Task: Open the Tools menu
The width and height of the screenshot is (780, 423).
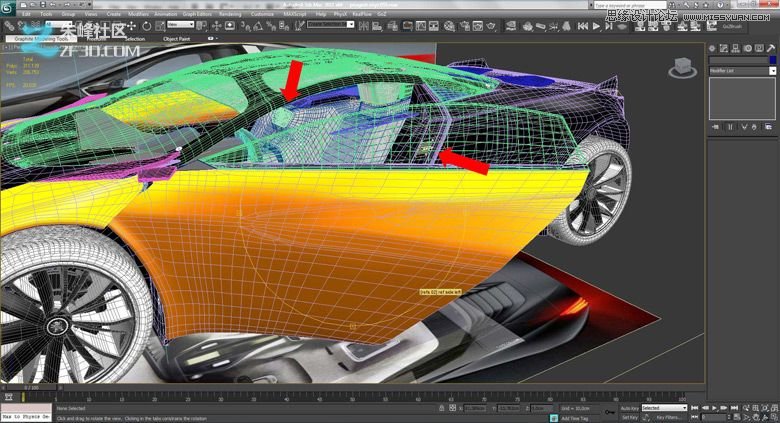Action: (x=46, y=14)
